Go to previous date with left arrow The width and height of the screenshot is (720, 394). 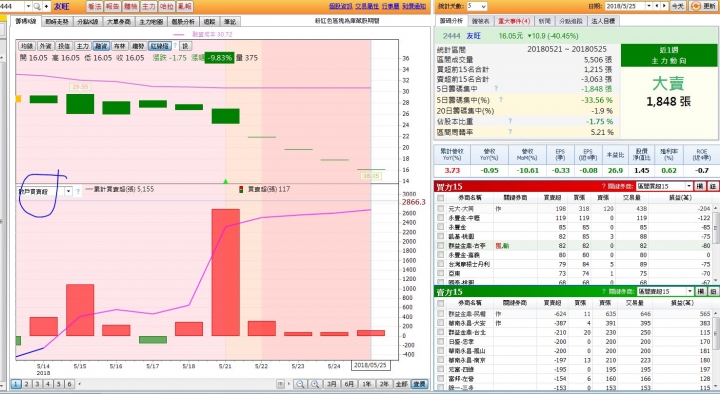657,6
